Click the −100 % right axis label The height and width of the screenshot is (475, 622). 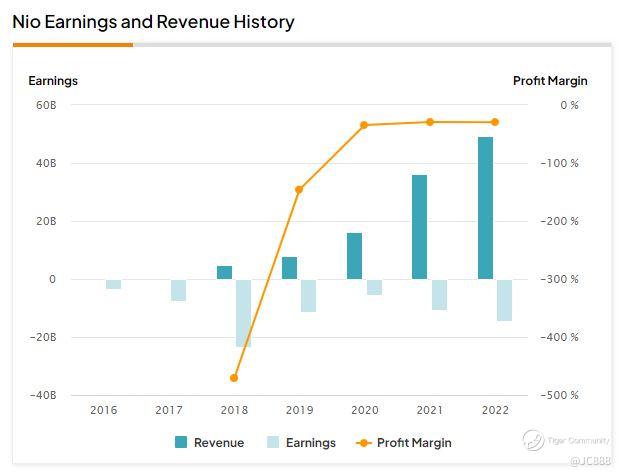[559, 163]
